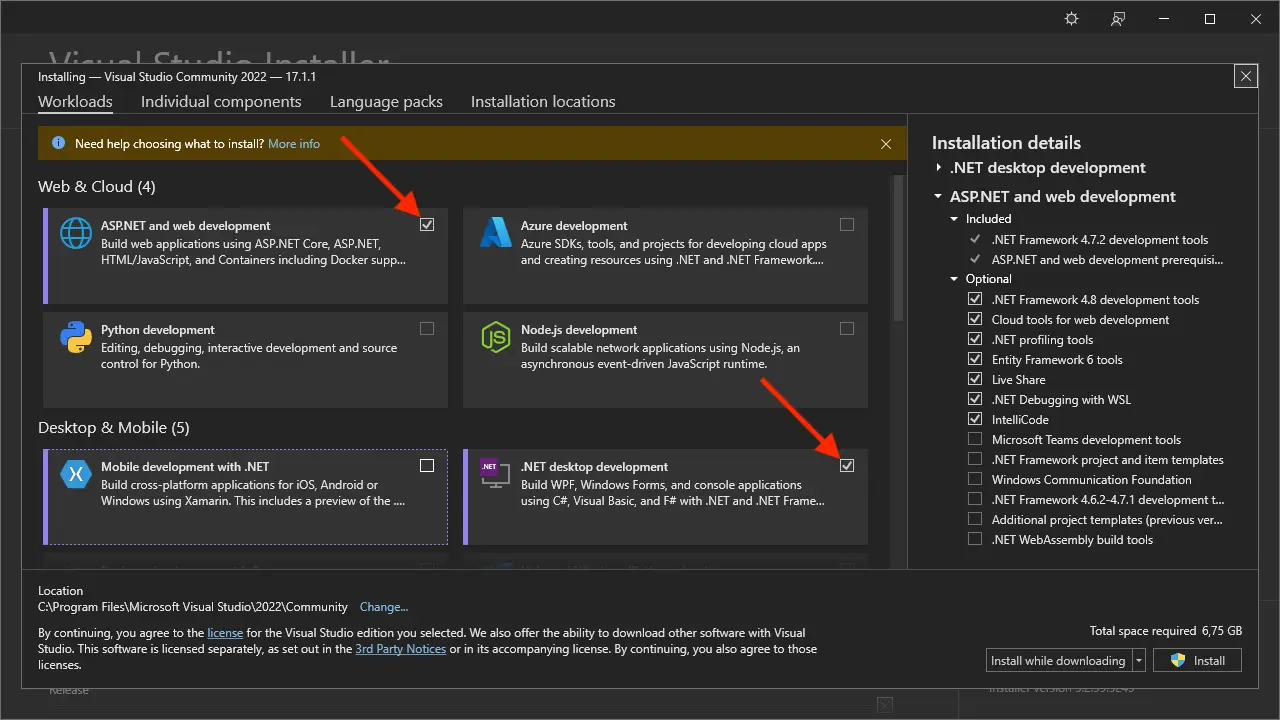1280x720 pixels.
Task: Click ASP.NET and web development prerequisites item
Action: tap(1108, 260)
